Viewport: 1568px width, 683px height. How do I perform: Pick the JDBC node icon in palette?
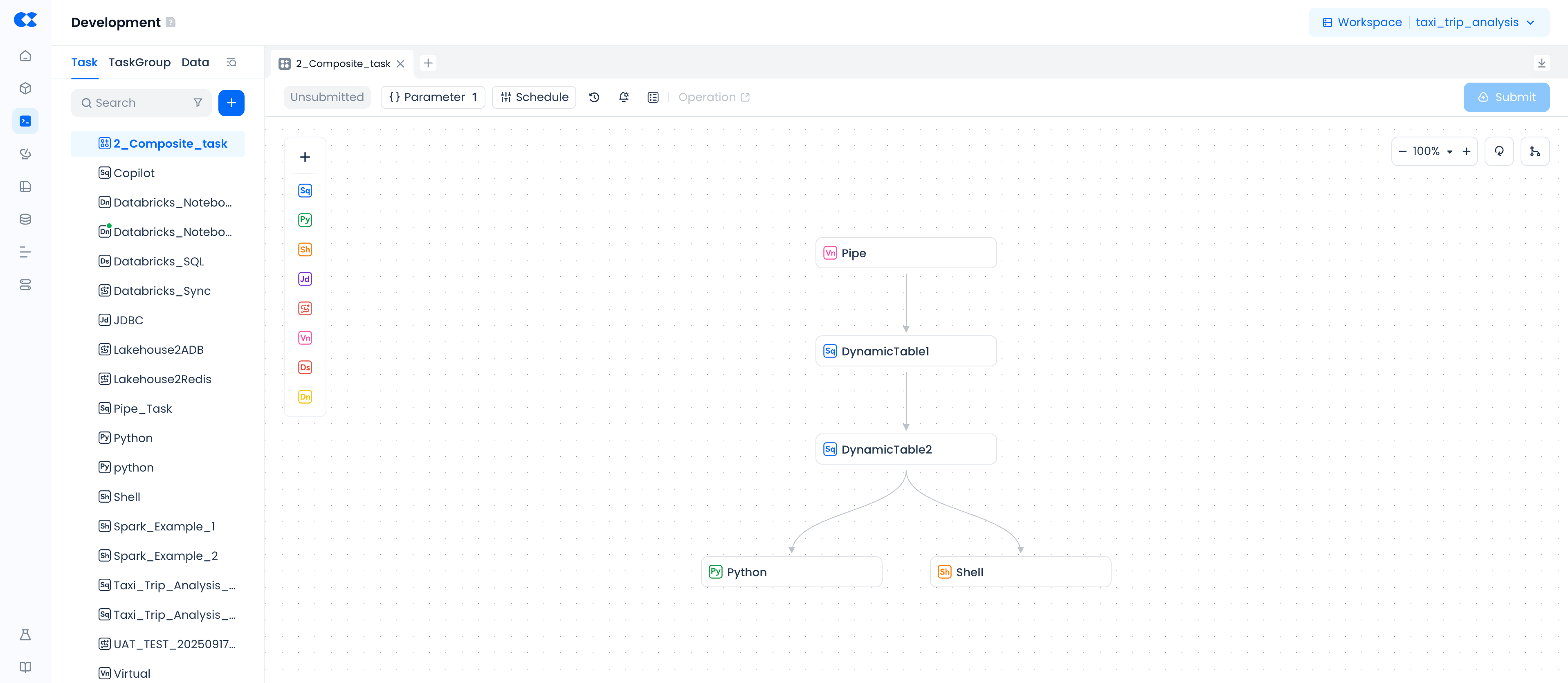pyautogui.click(x=305, y=279)
